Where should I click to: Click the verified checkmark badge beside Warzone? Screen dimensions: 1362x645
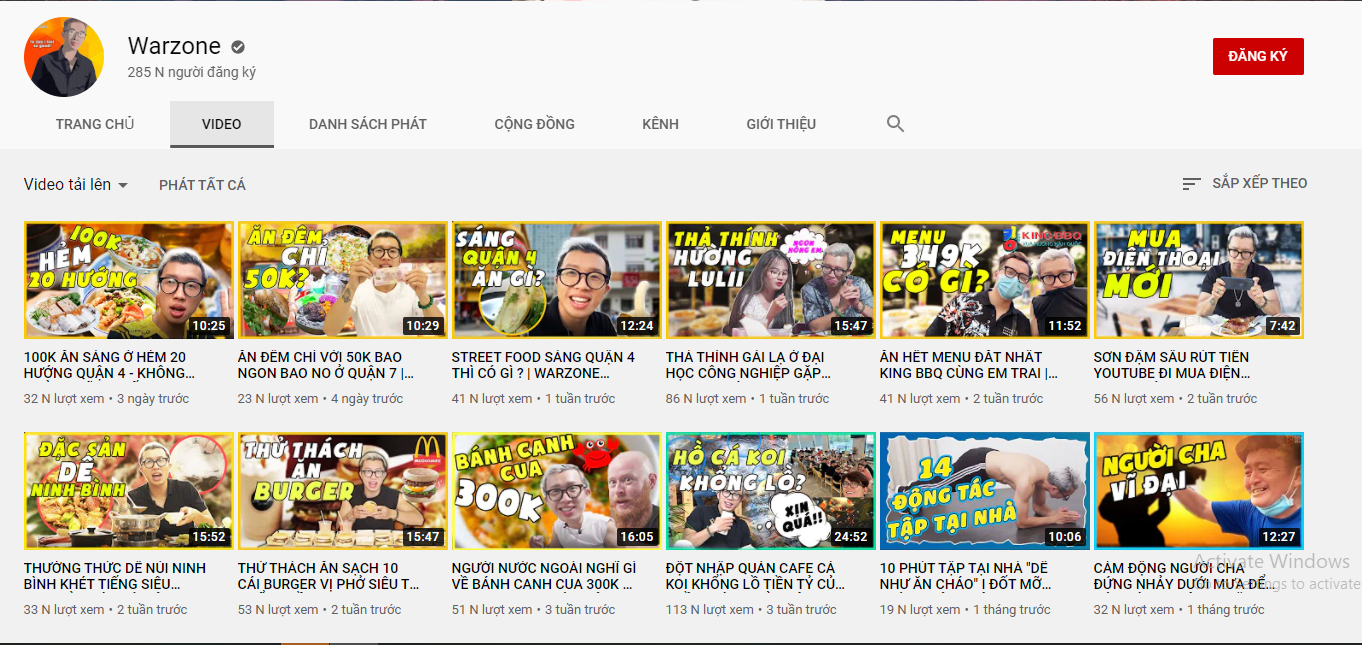coord(238,46)
